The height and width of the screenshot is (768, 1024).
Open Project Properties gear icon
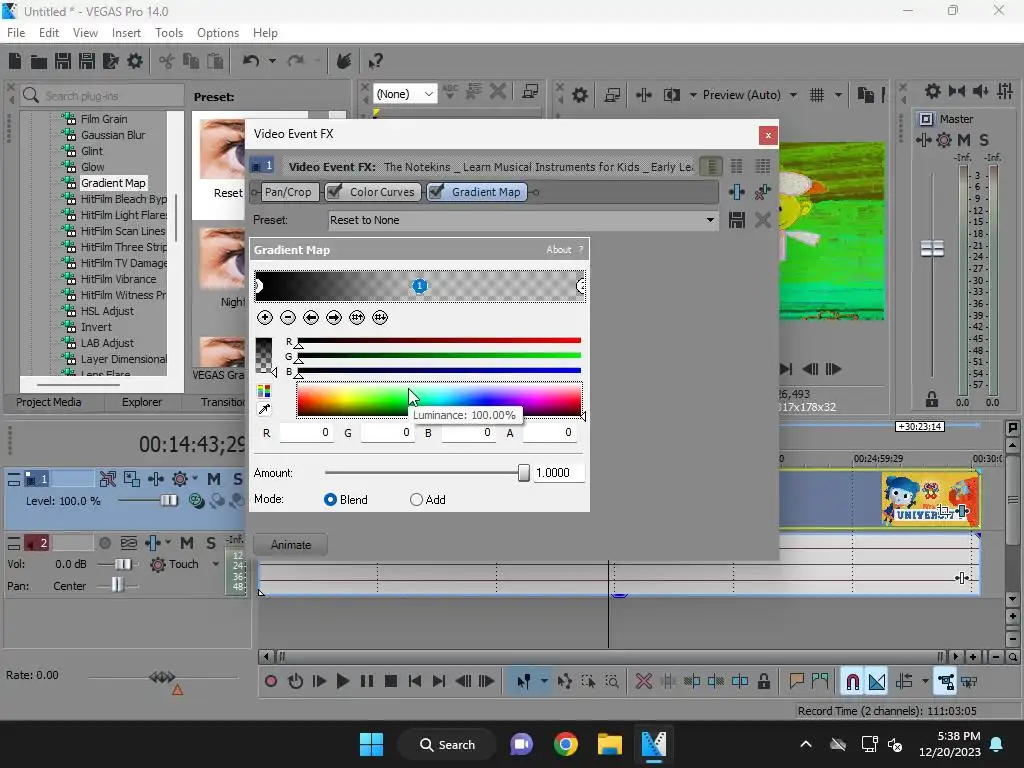[135, 61]
